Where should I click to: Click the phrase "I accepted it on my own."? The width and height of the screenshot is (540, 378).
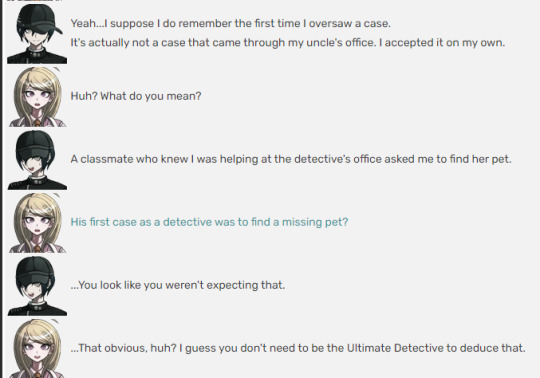coord(442,43)
